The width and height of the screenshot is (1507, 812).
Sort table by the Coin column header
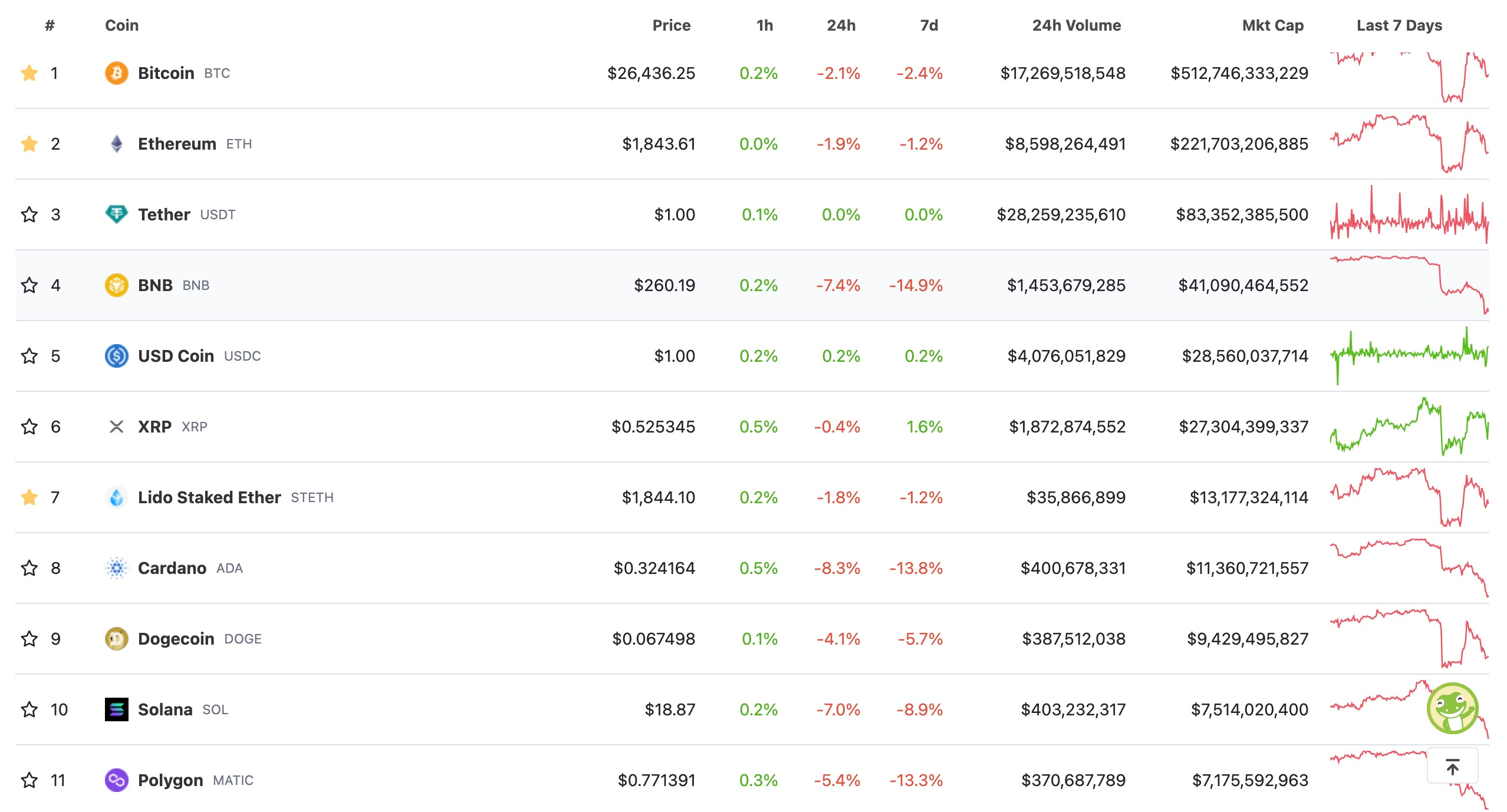point(122,25)
